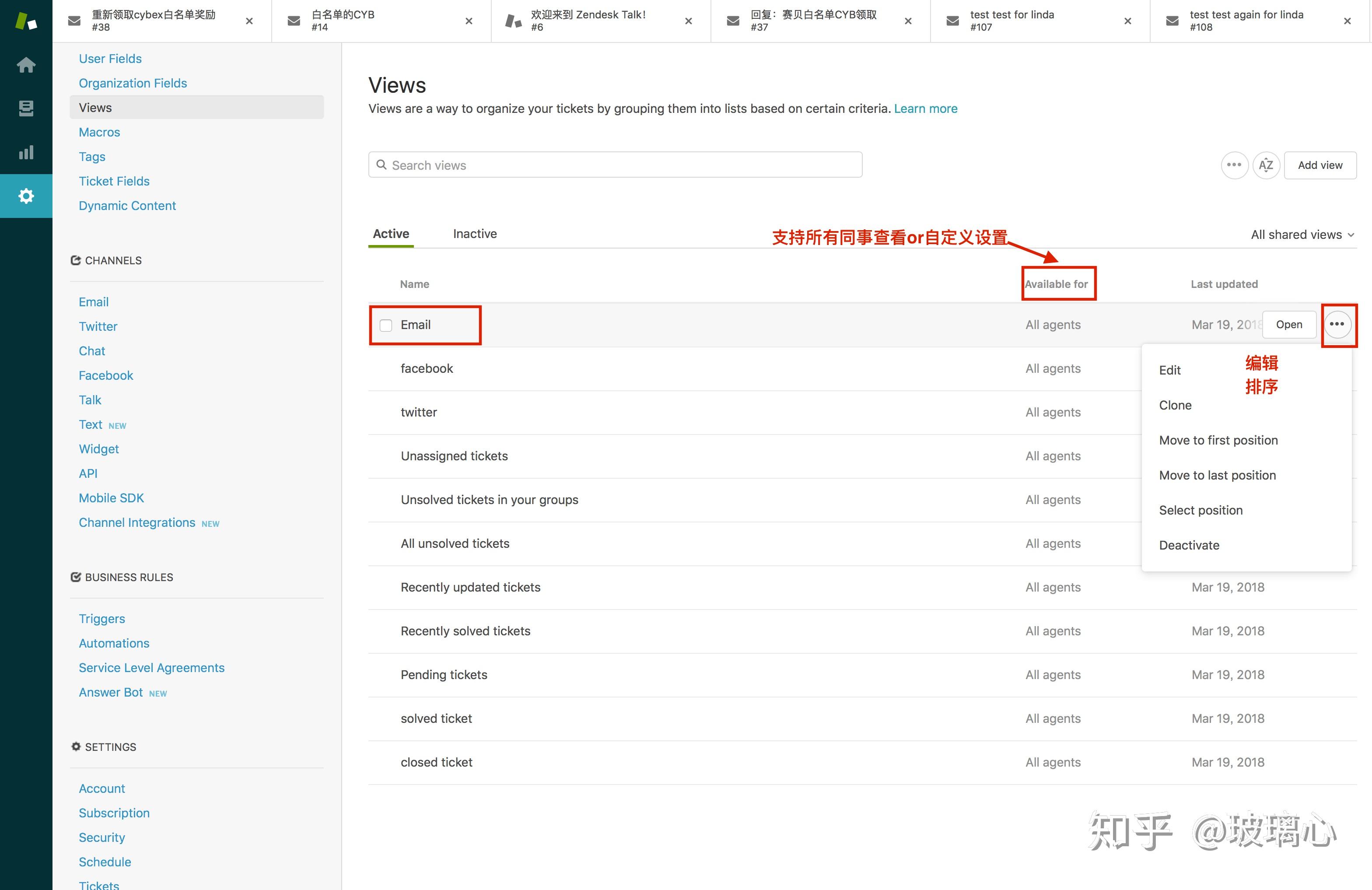Switch to the Inactive tab
1372x890 pixels.
tap(474, 234)
